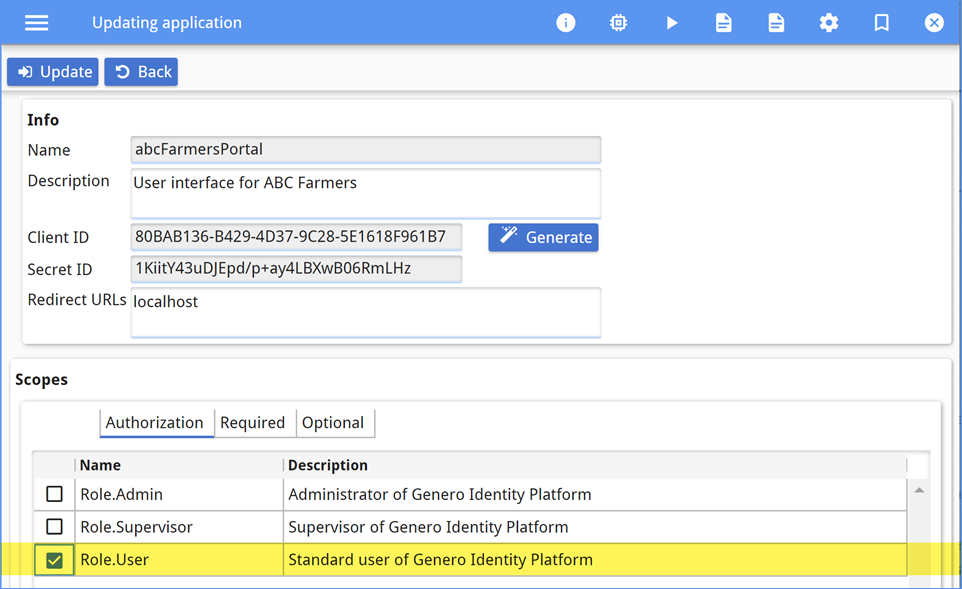Uncheck the Role.User scope
This screenshot has height=589, width=962.
pos(53,560)
